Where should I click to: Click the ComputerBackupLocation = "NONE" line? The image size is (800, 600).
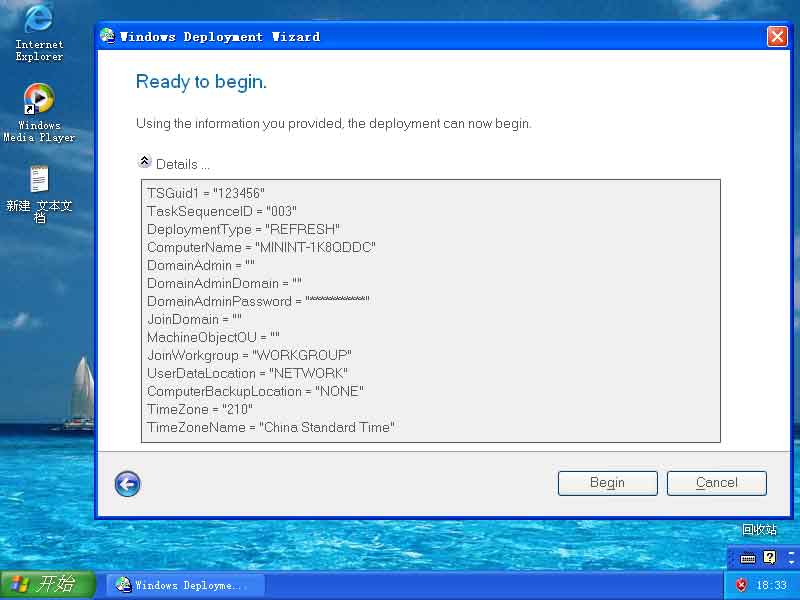point(255,391)
